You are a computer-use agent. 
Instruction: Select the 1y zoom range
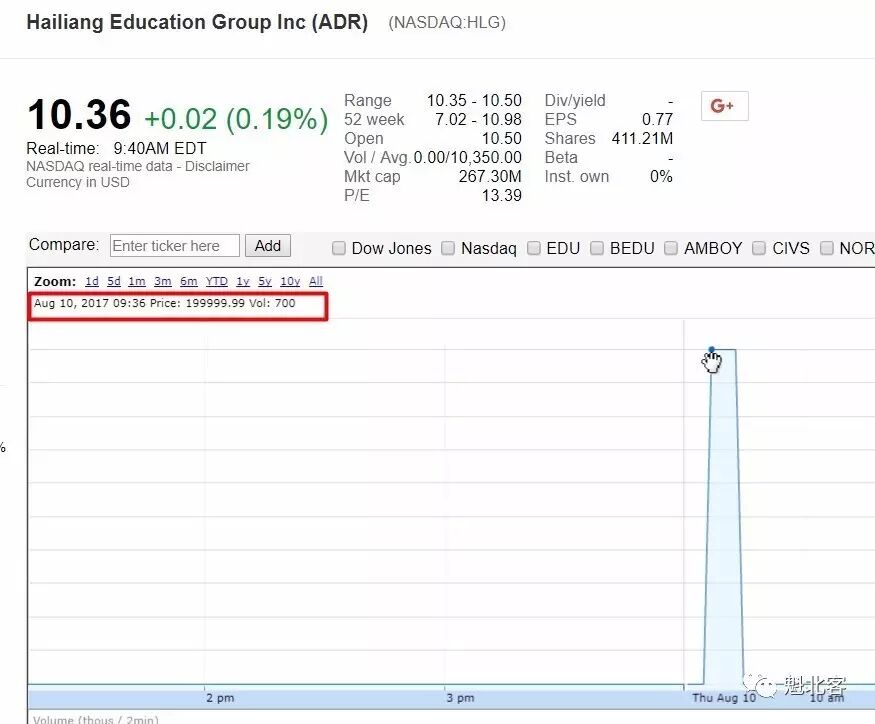243,281
